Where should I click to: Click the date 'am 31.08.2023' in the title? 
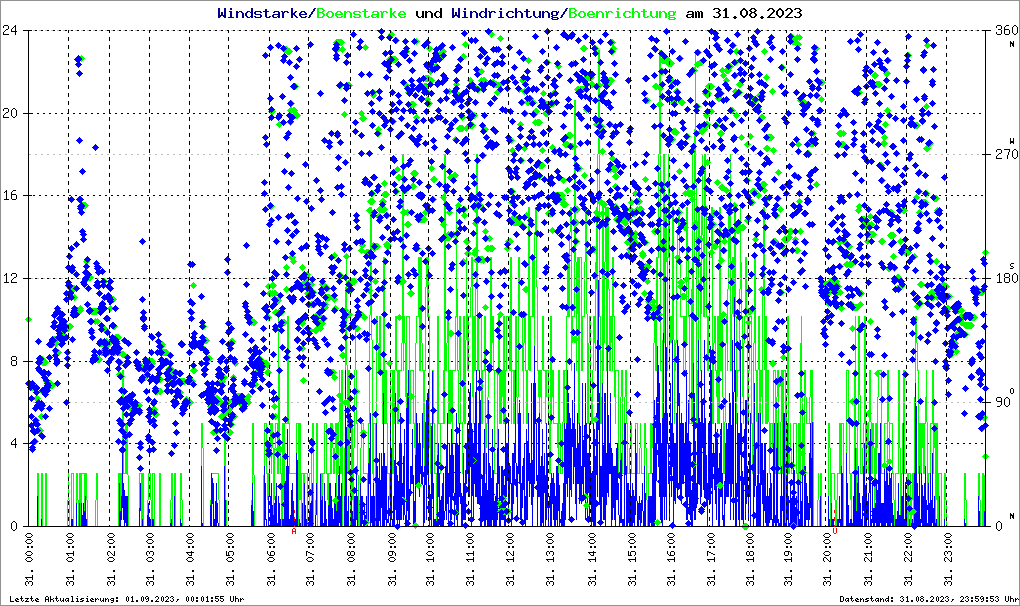[743, 13]
